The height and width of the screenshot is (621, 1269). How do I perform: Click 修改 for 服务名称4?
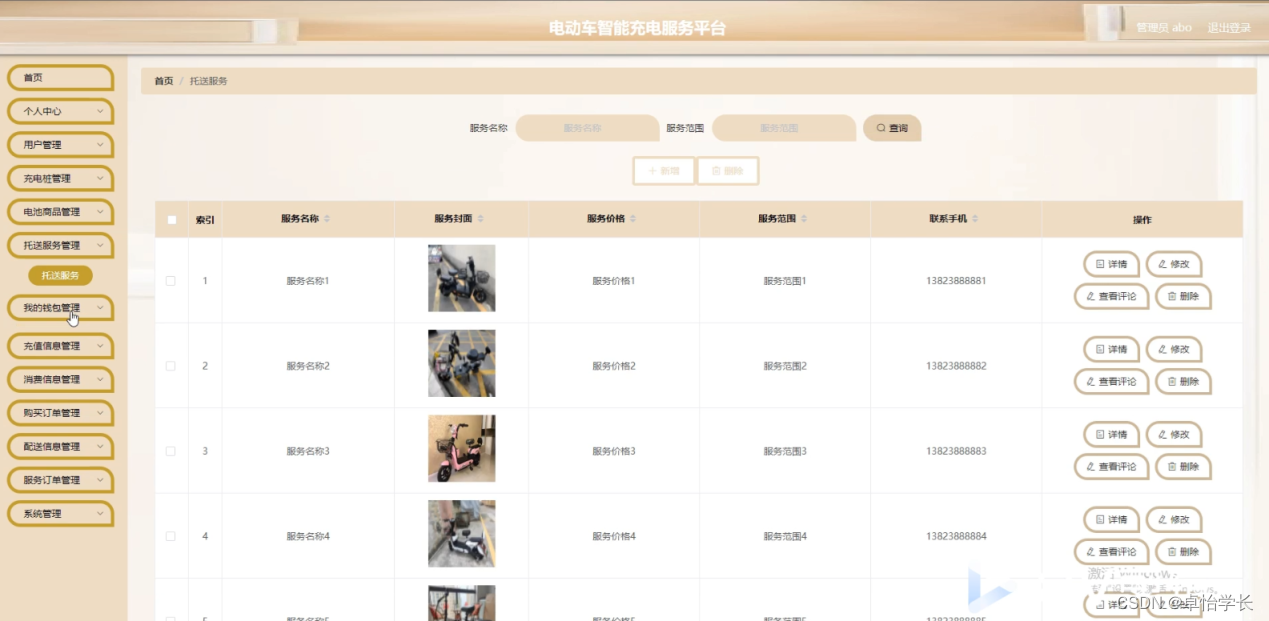tap(1174, 519)
